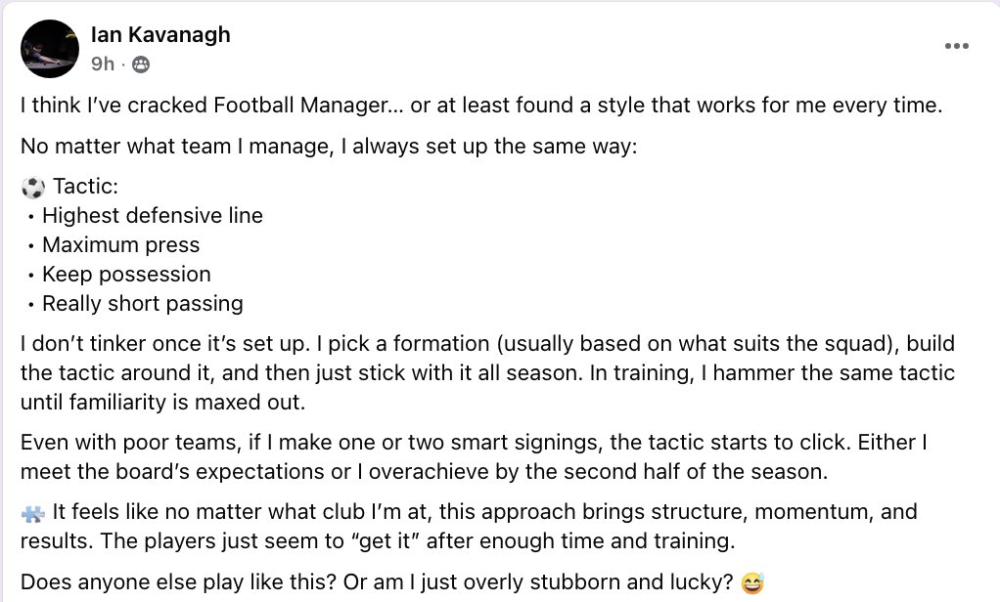Click the 'cracked Football Manager' opening sentence
1000x602 pixels.
482,105
